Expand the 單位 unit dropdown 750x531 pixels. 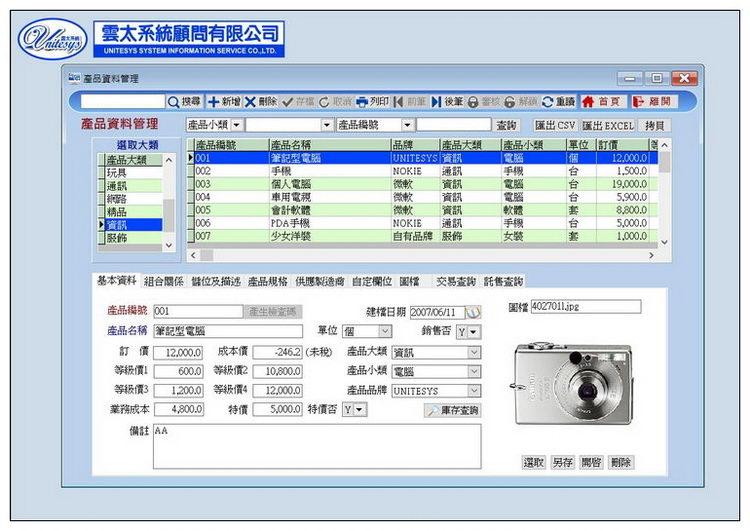[385, 332]
